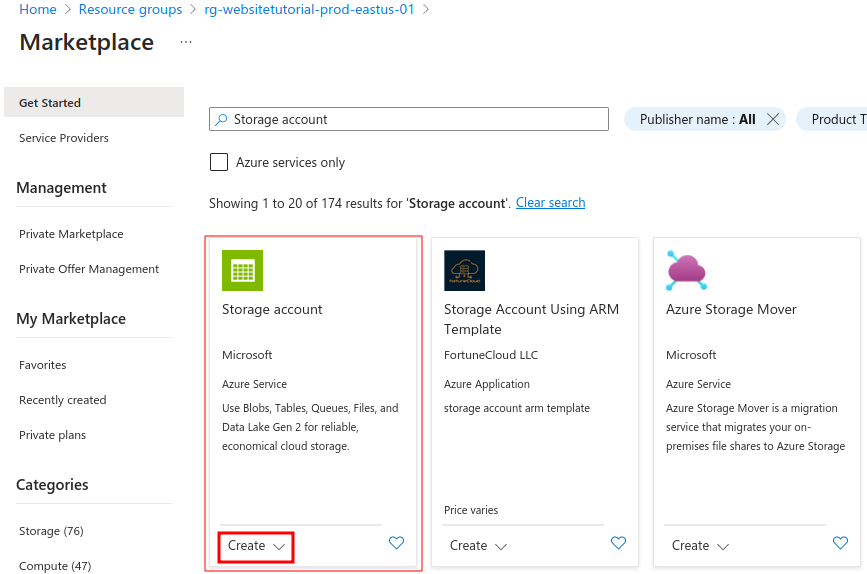Remove the Publisher name filter with X
The height and width of the screenshot is (574, 867).
[x=773, y=119]
